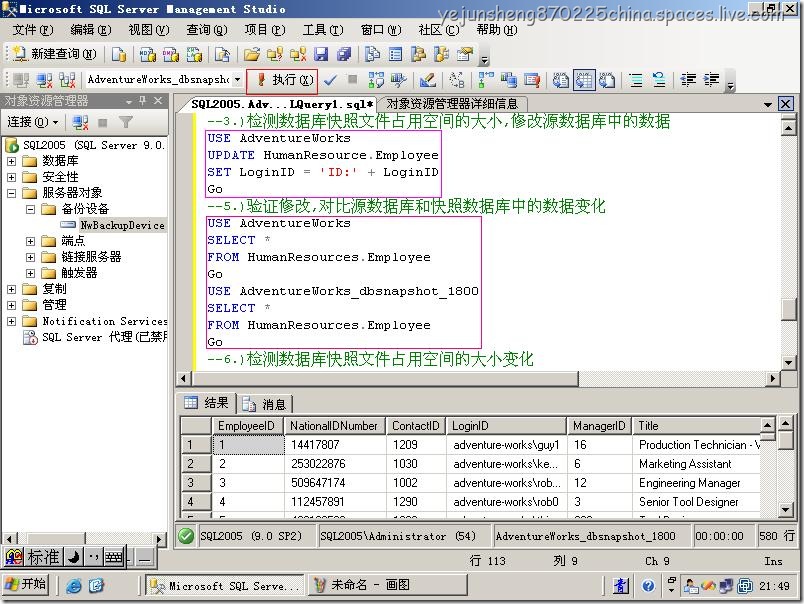This screenshot has height=604, width=804.
Task: Expand the 端点 tree node
Action: click(30, 241)
